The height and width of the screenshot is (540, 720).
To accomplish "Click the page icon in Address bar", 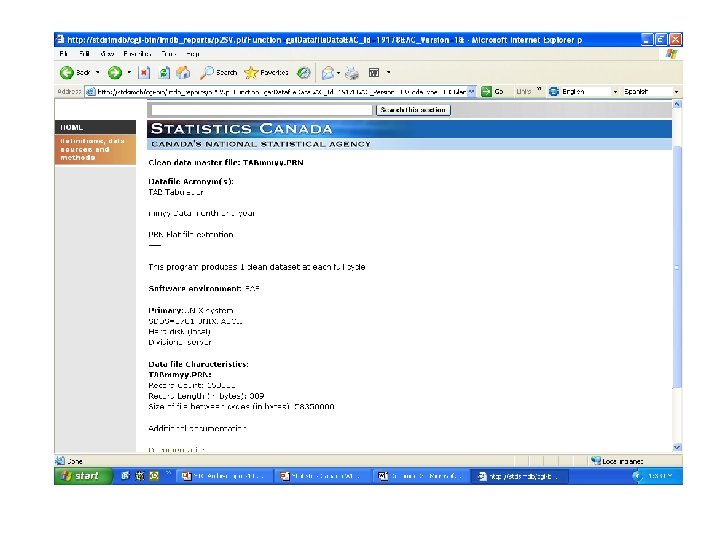I will click(x=90, y=91).
